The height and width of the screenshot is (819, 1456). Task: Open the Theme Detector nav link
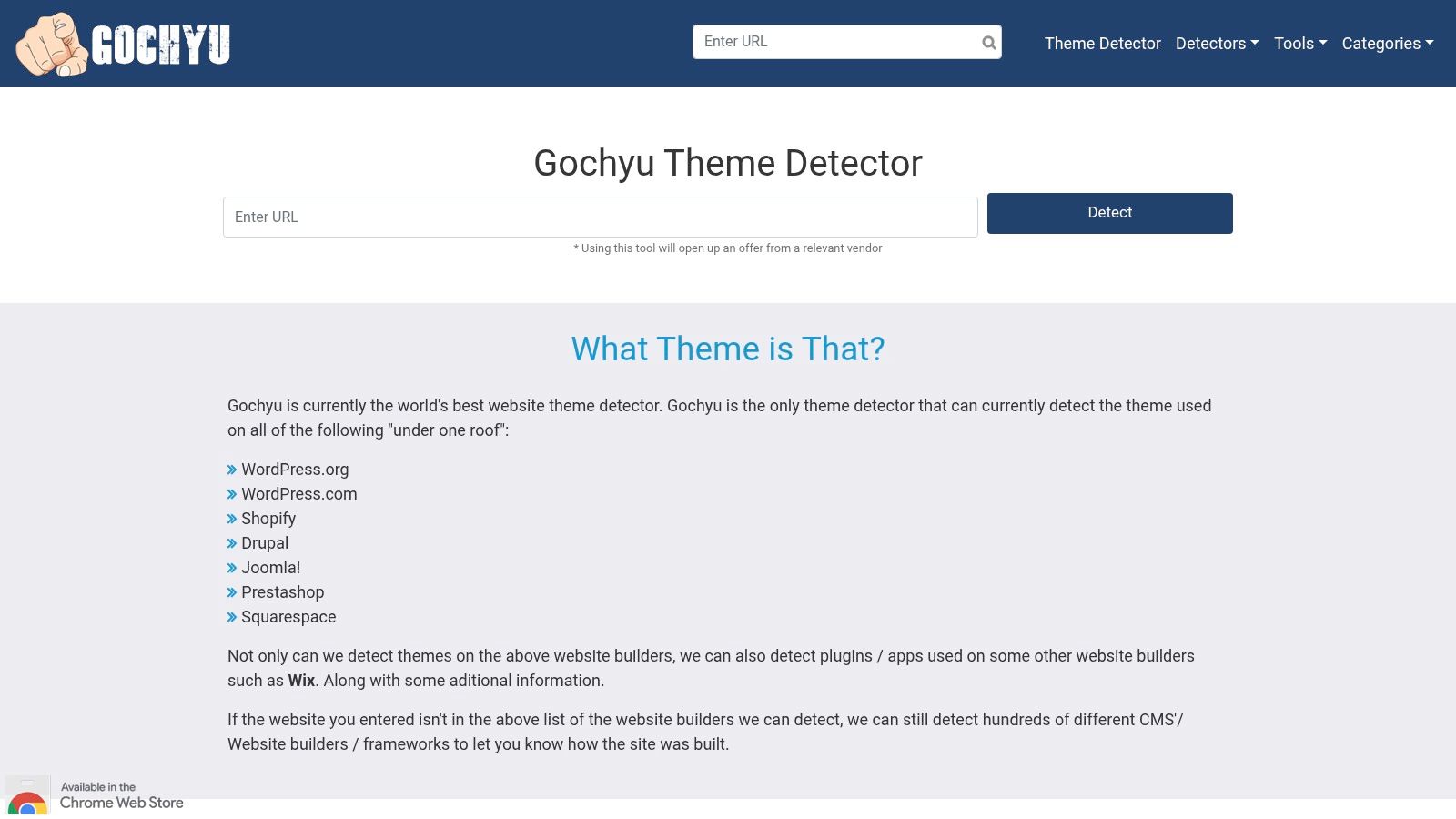tap(1102, 44)
